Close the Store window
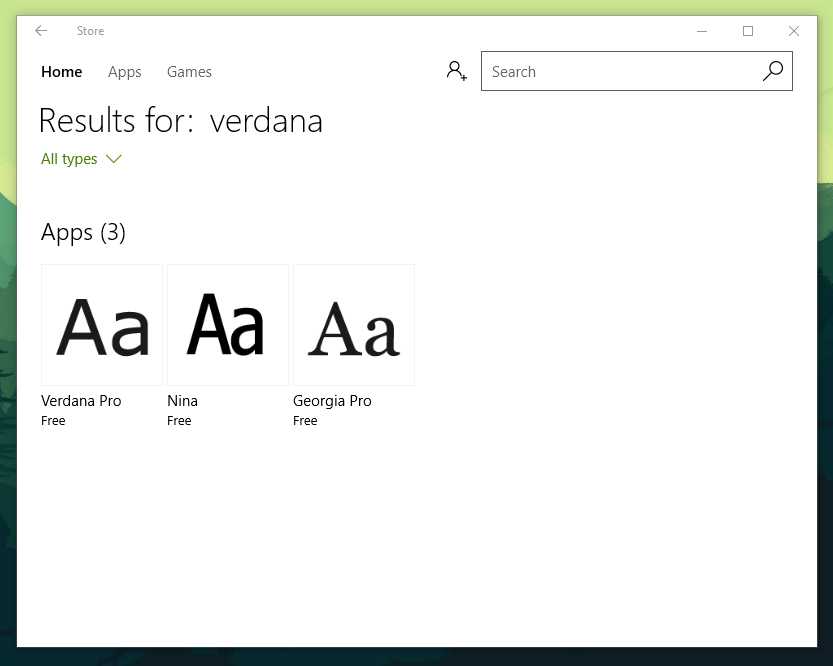The width and height of the screenshot is (833, 666). (x=794, y=31)
